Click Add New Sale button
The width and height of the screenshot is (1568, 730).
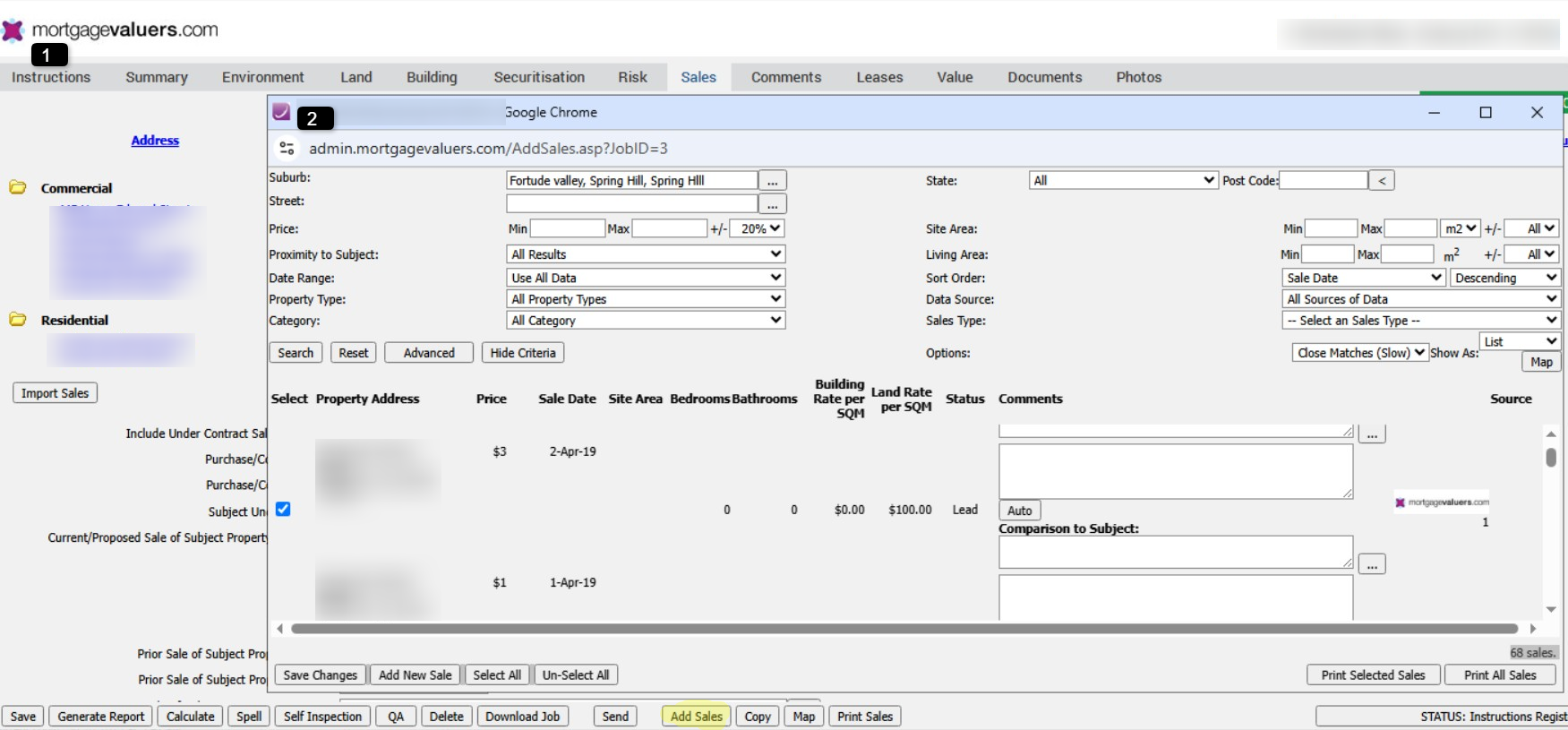416,675
